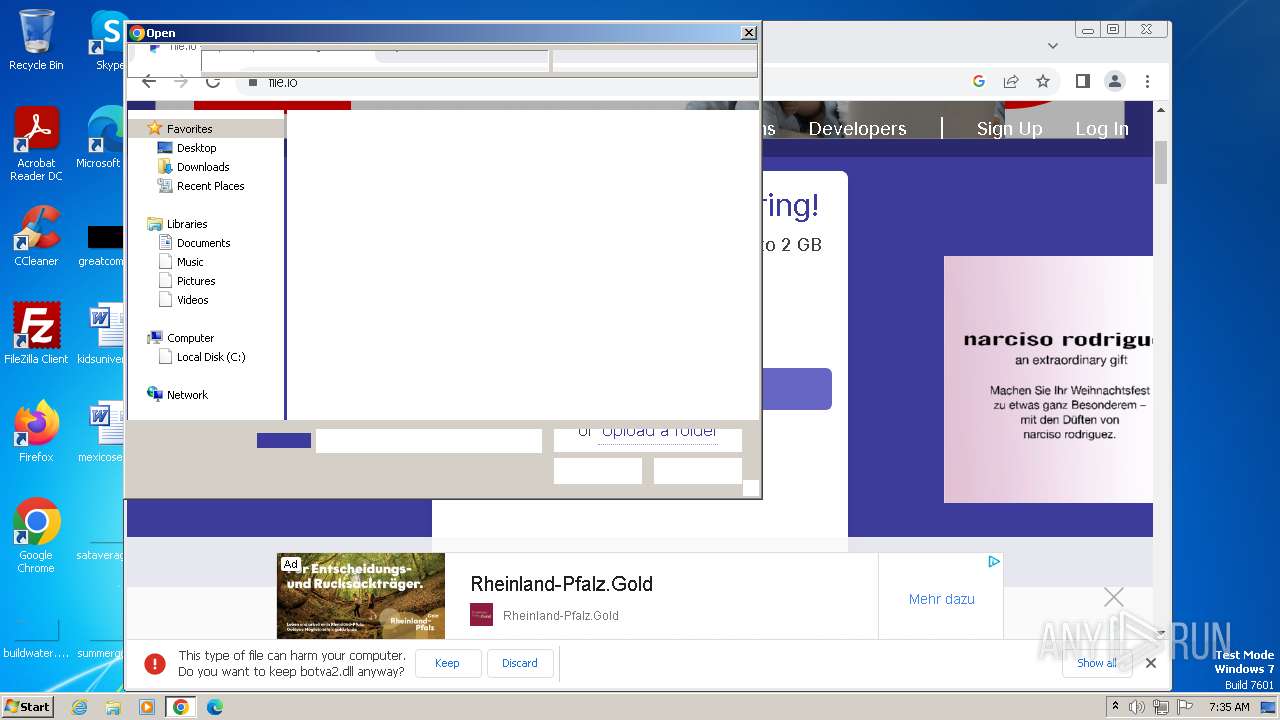The width and height of the screenshot is (1280, 720).
Task: Select Pictures library
Action: 196,281
